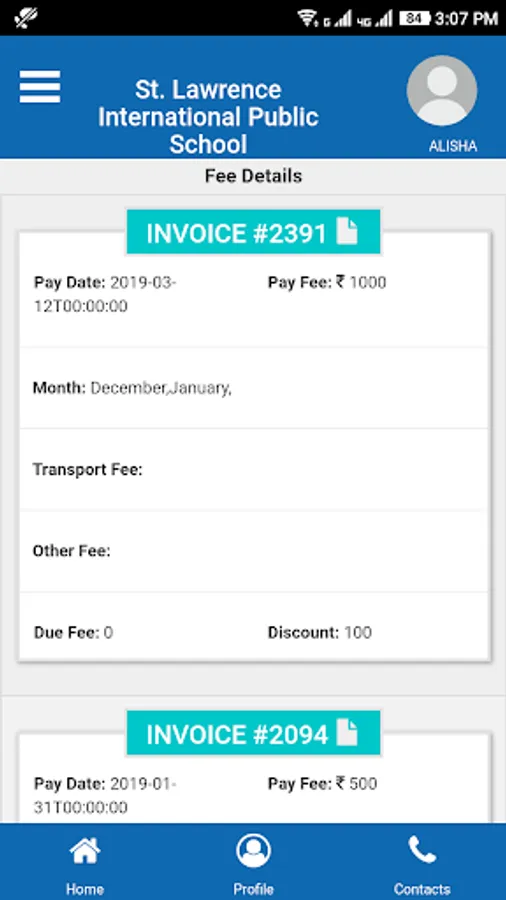Image resolution: width=506 pixels, height=900 pixels.
Task: Select the Pay Fee ₹ 500 field
Action: (x=322, y=783)
